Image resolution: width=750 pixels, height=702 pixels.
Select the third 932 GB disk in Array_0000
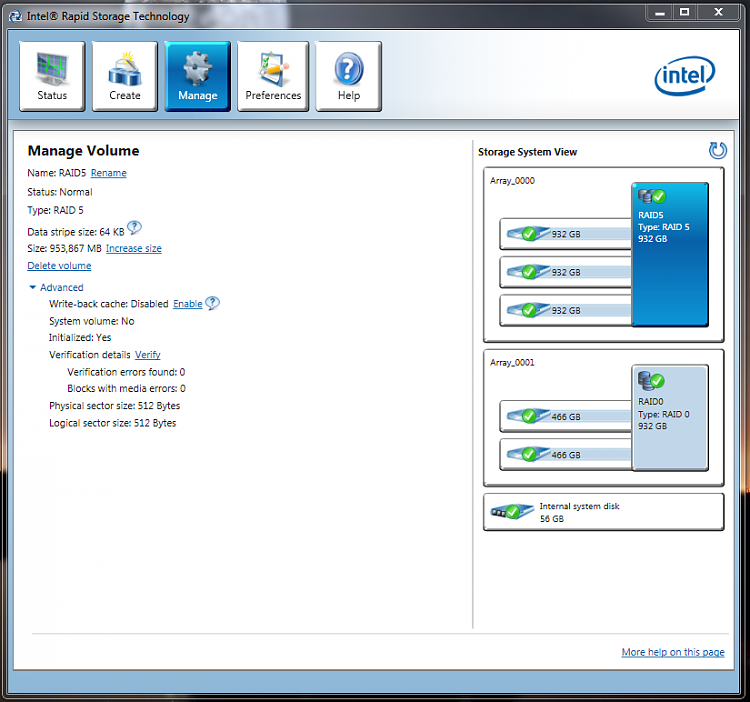pos(566,310)
